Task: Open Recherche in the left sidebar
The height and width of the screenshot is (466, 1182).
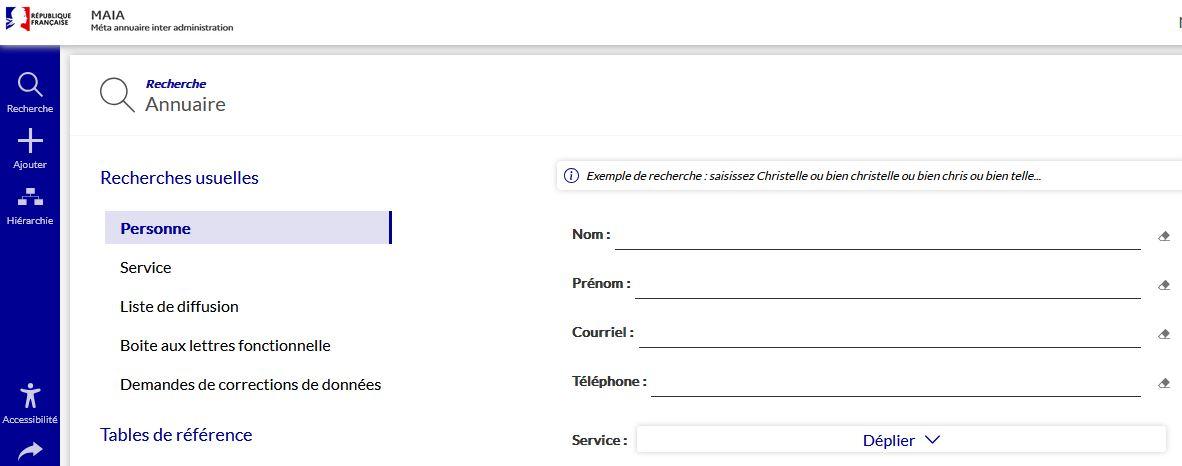Action: (30, 94)
